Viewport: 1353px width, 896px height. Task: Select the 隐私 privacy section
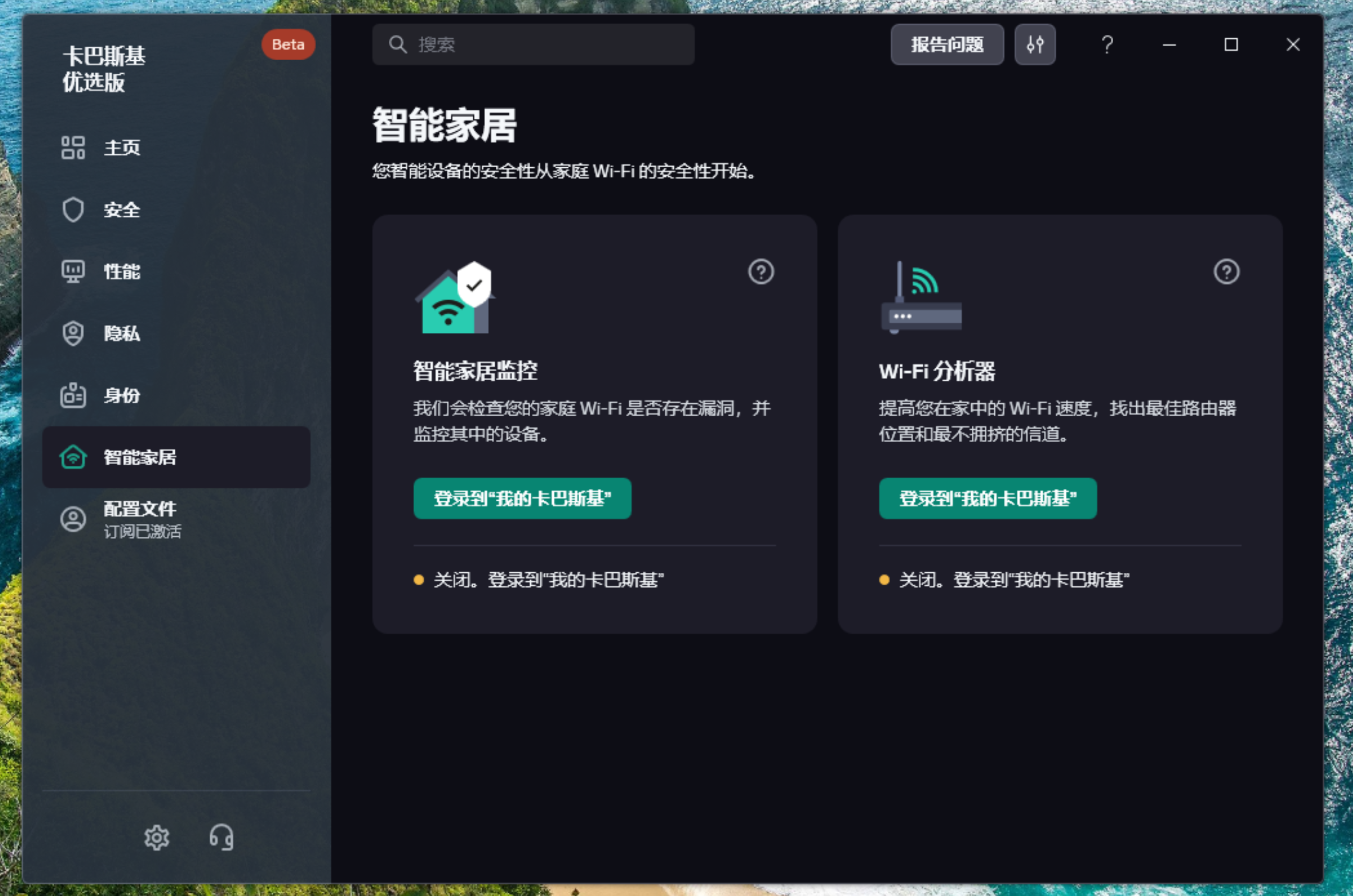point(176,333)
